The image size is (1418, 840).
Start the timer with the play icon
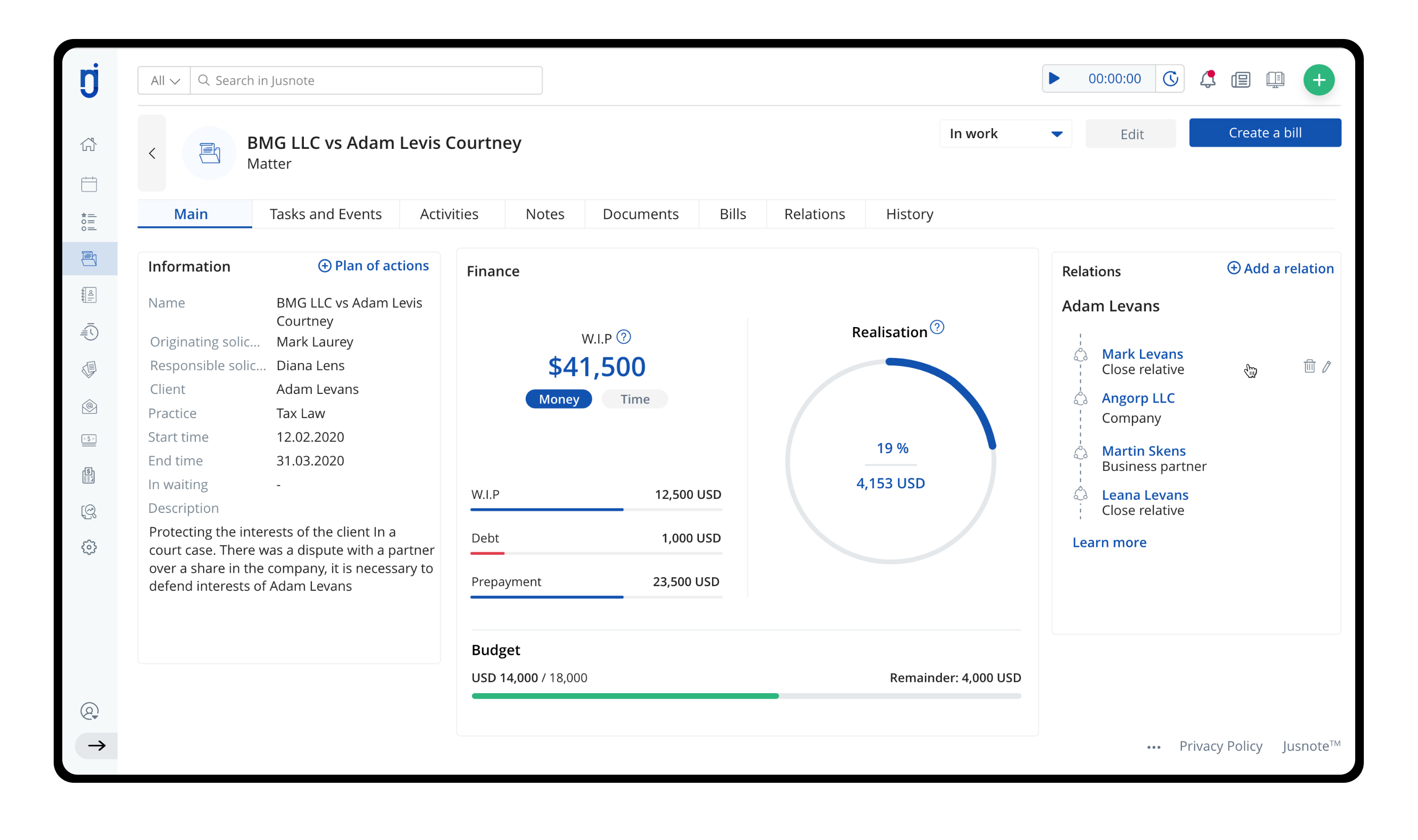[x=1054, y=78]
